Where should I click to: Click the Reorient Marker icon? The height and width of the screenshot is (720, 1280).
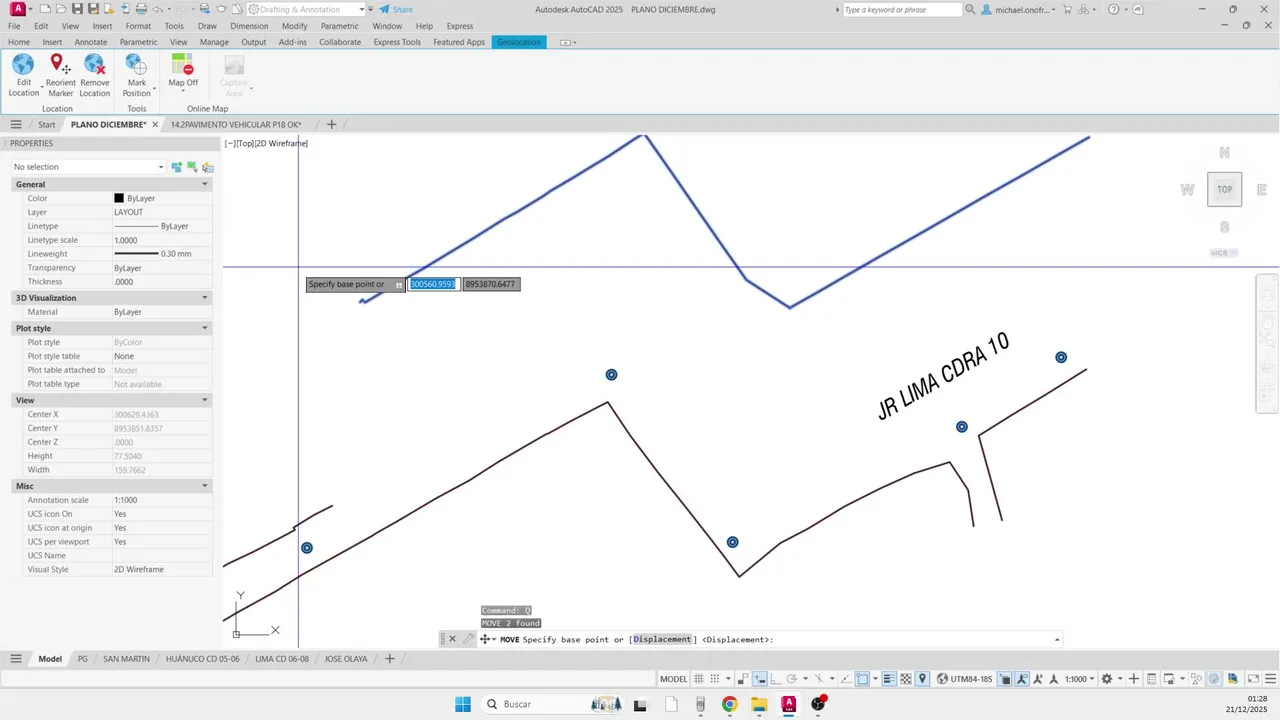[x=60, y=64]
